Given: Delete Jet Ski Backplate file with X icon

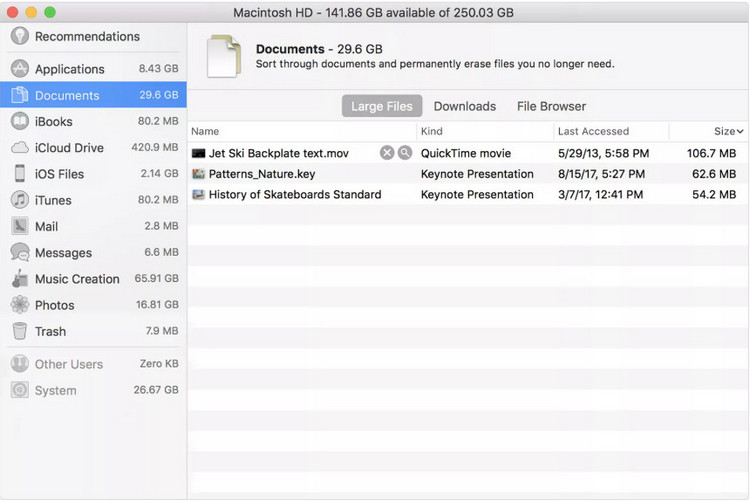Looking at the screenshot, I should (x=387, y=153).
